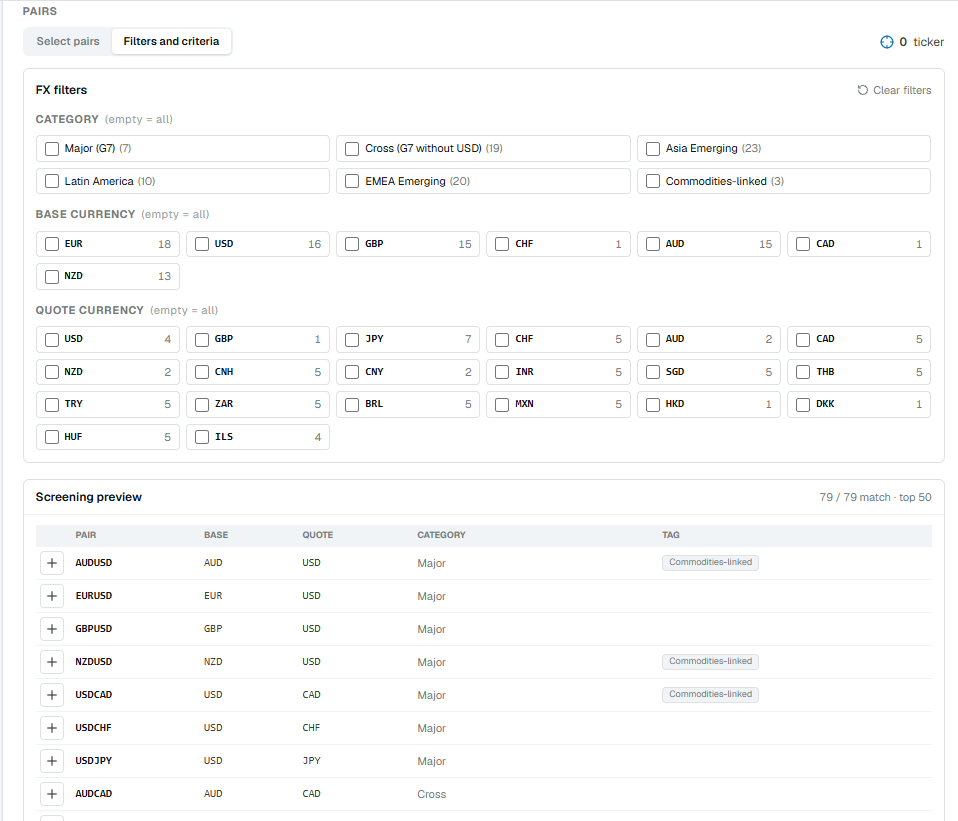Check CAD as quote currency
Viewport: 958px width, 821px height.
pos(803,340)
